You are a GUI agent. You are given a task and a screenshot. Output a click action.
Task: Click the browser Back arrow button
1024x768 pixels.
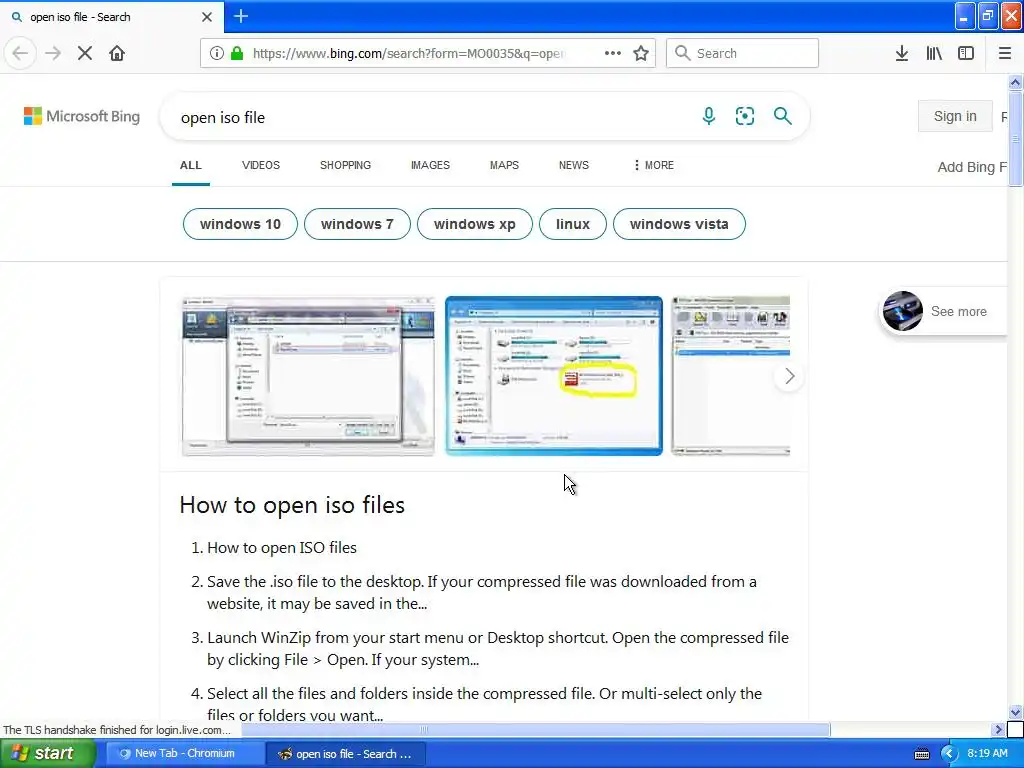[x=20, y=53]
